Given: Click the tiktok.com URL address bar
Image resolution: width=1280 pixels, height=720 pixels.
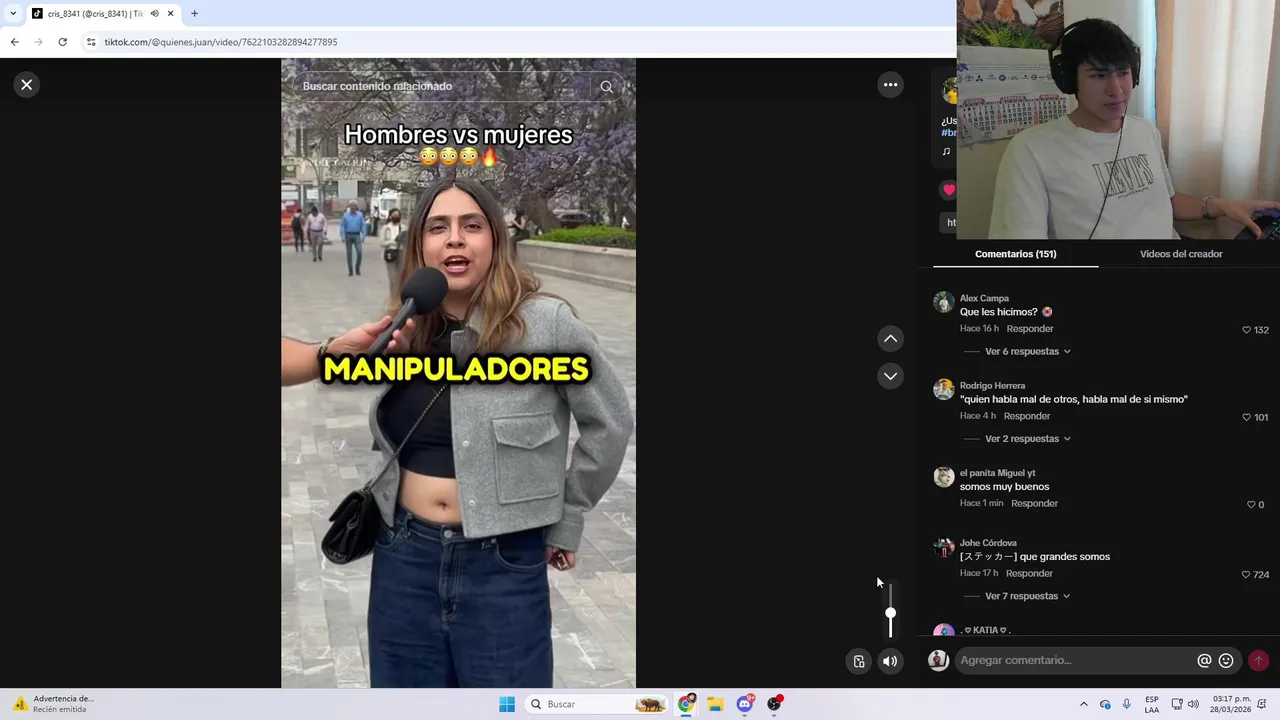Looking at the screenshot, I should coord(520,42).
